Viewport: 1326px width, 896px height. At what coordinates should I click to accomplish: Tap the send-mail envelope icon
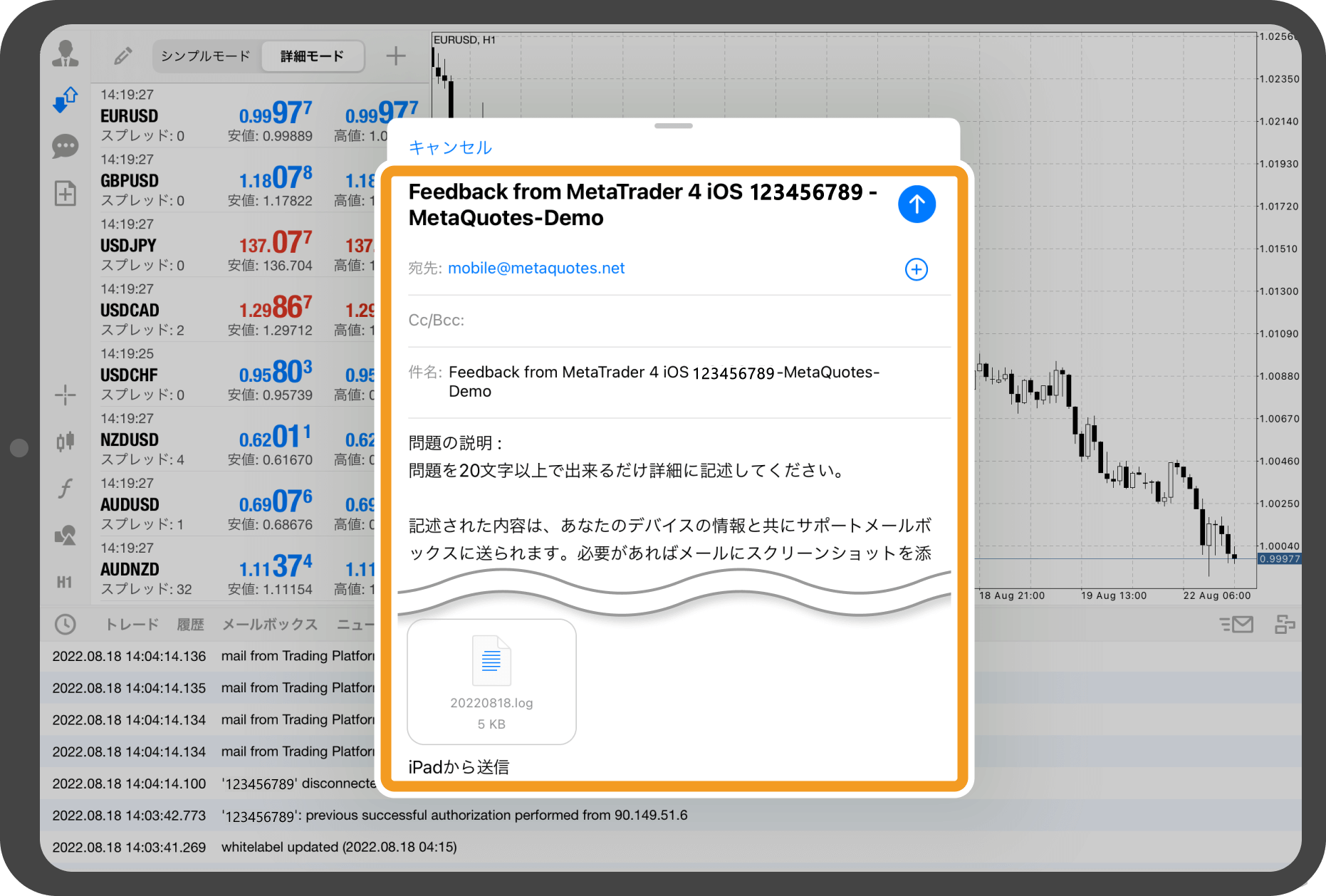pos(1236,625)
